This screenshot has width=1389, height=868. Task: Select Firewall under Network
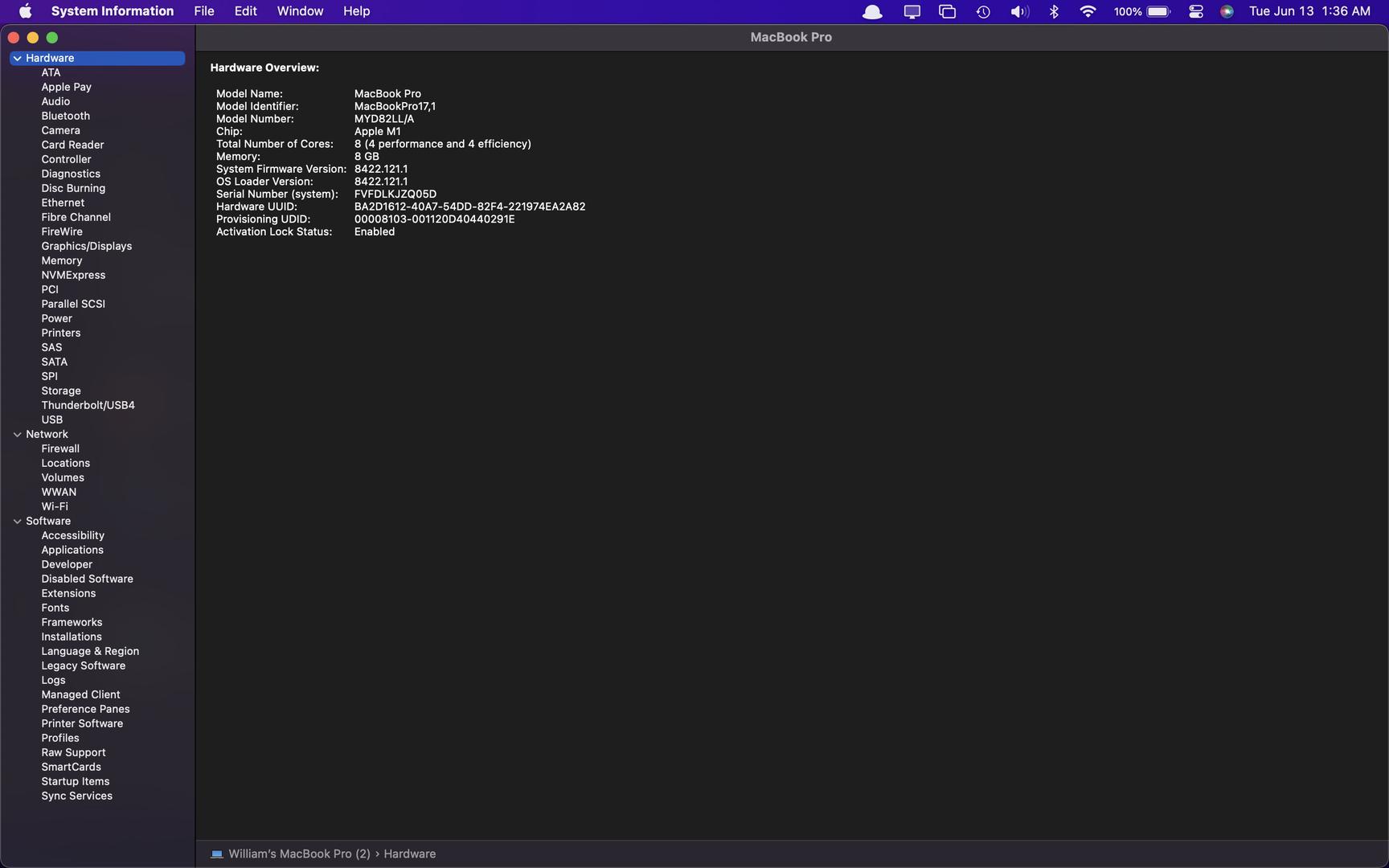pos(60,448)
